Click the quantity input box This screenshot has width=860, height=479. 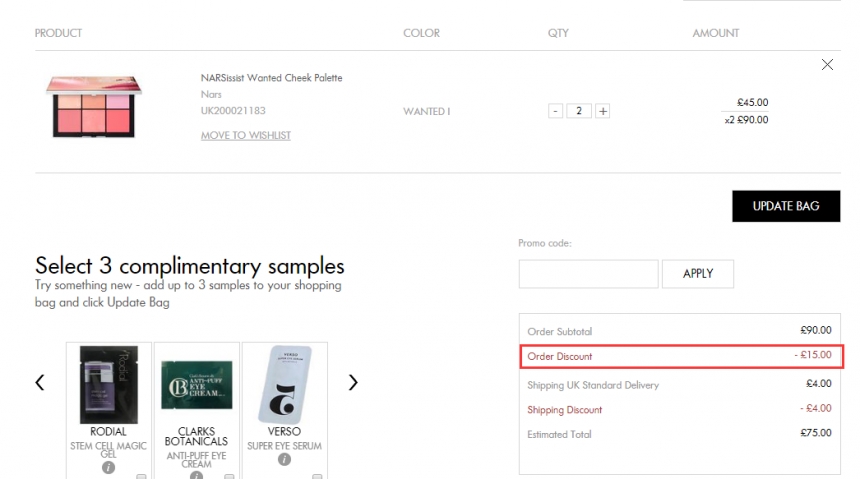point(579,111)
